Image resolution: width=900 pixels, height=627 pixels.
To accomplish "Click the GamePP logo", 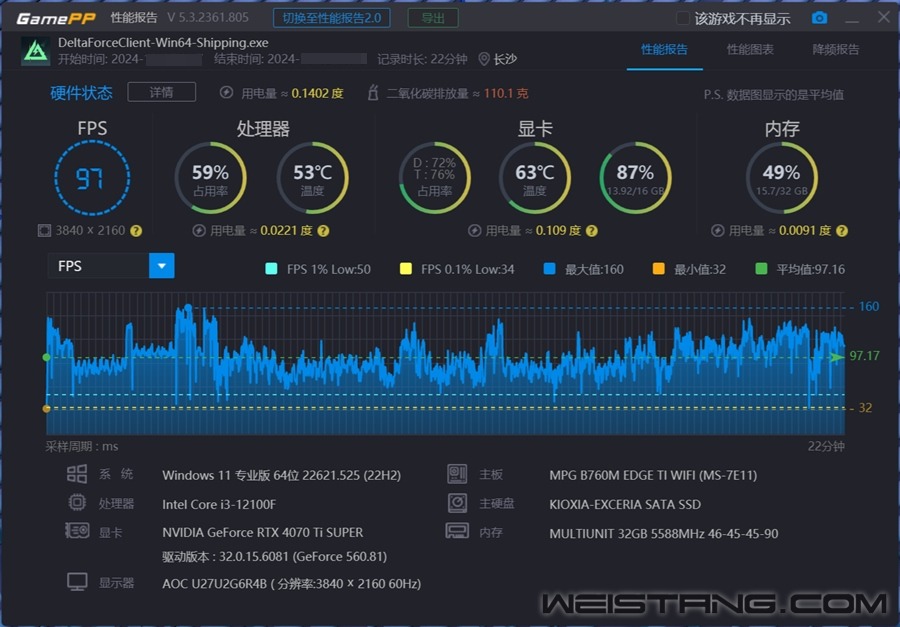I will (56, 19).
